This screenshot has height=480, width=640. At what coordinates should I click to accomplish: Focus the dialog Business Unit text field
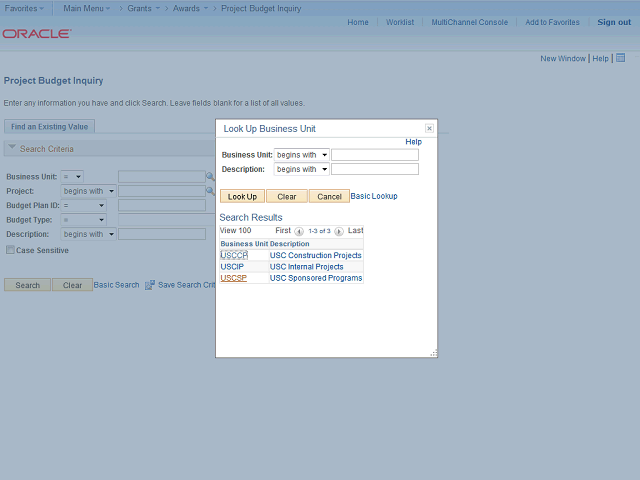[x=375, y=155]
